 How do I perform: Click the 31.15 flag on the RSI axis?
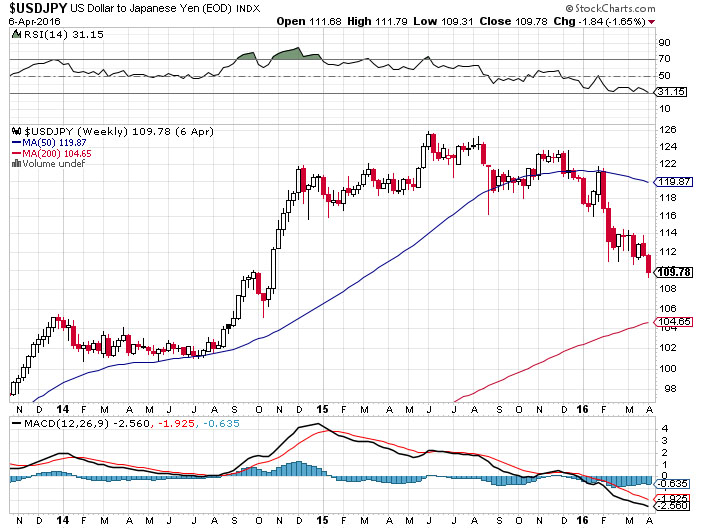pyautogui.click(x=671, y=92)
